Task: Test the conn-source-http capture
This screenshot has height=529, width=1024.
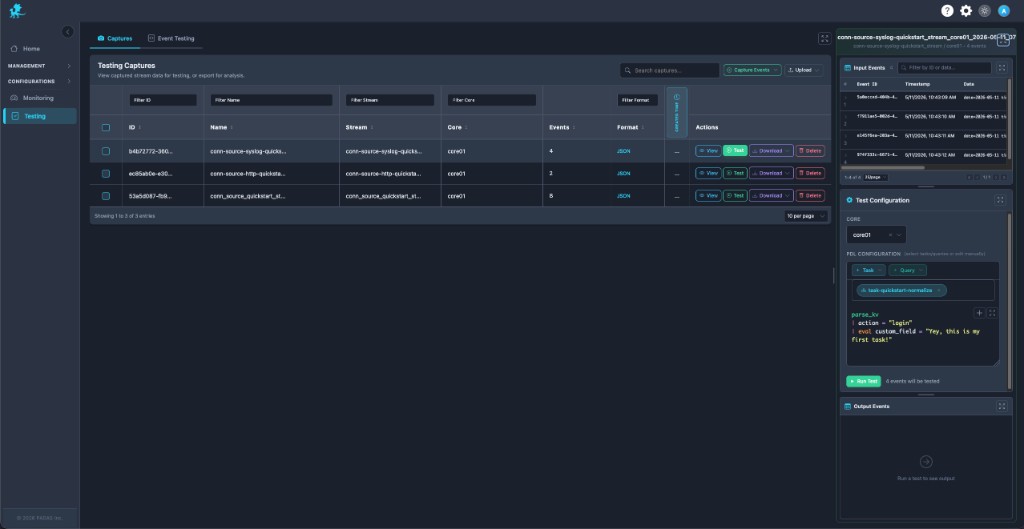Action: tap(735, 173)
